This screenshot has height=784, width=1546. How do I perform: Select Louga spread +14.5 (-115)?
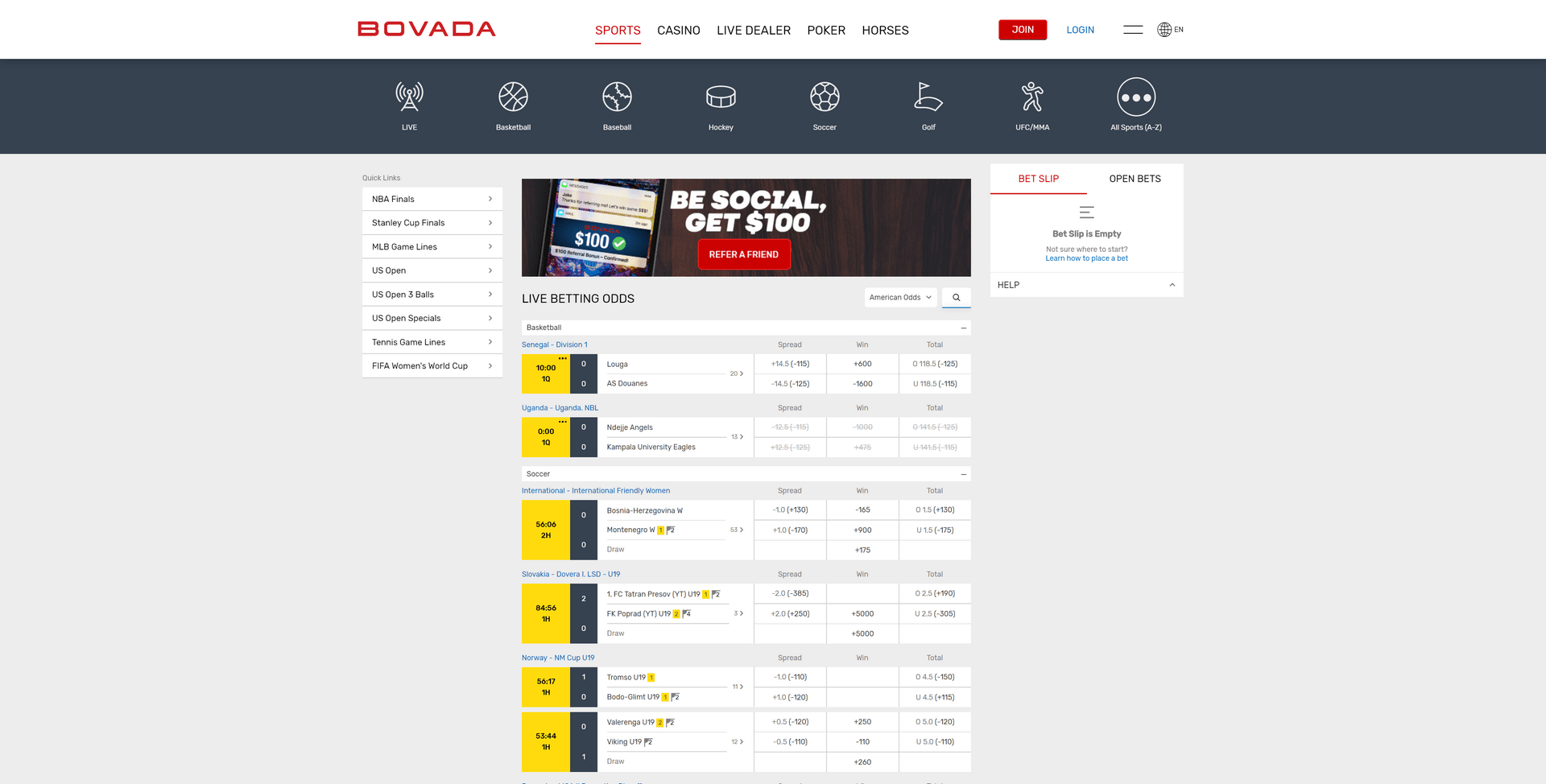coord(790,364)
